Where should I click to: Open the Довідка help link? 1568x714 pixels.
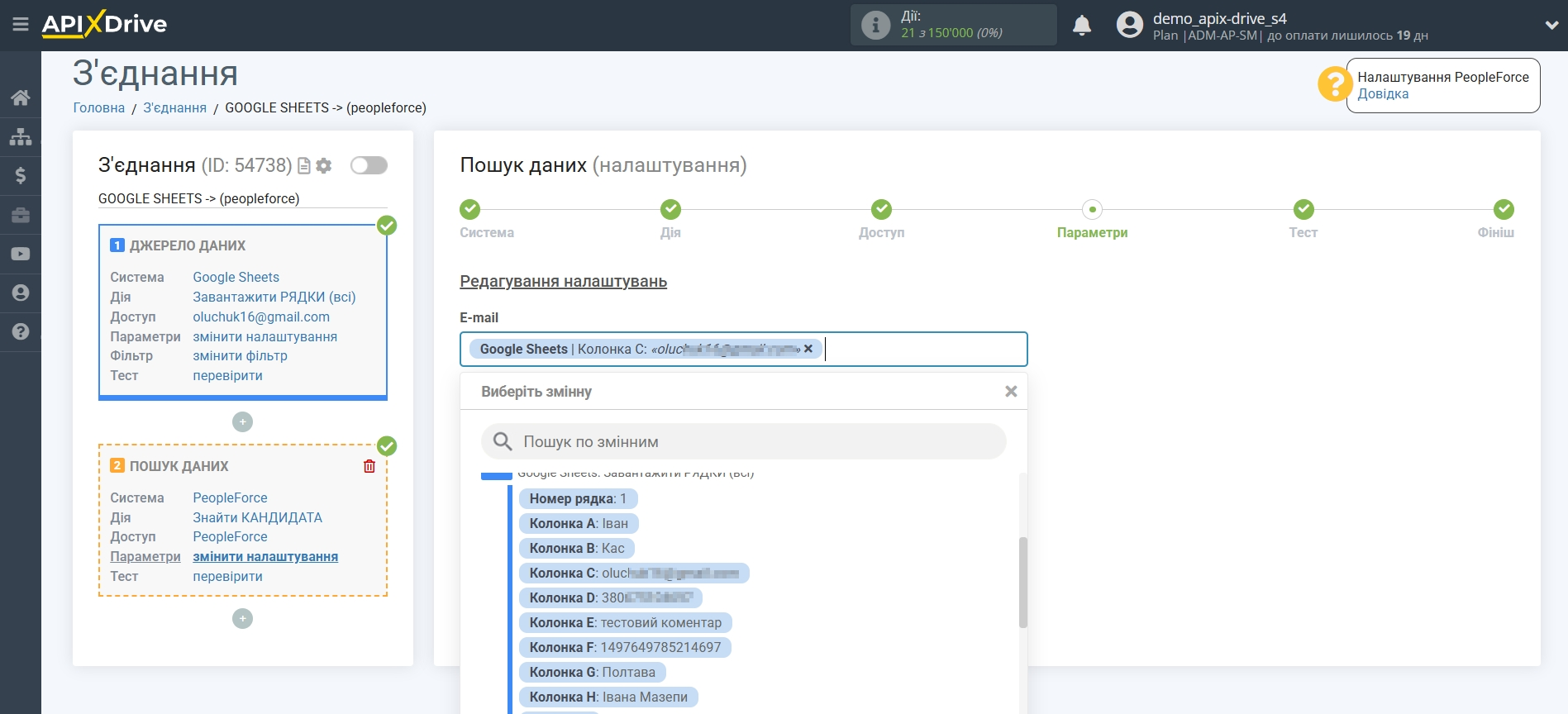1383,94
